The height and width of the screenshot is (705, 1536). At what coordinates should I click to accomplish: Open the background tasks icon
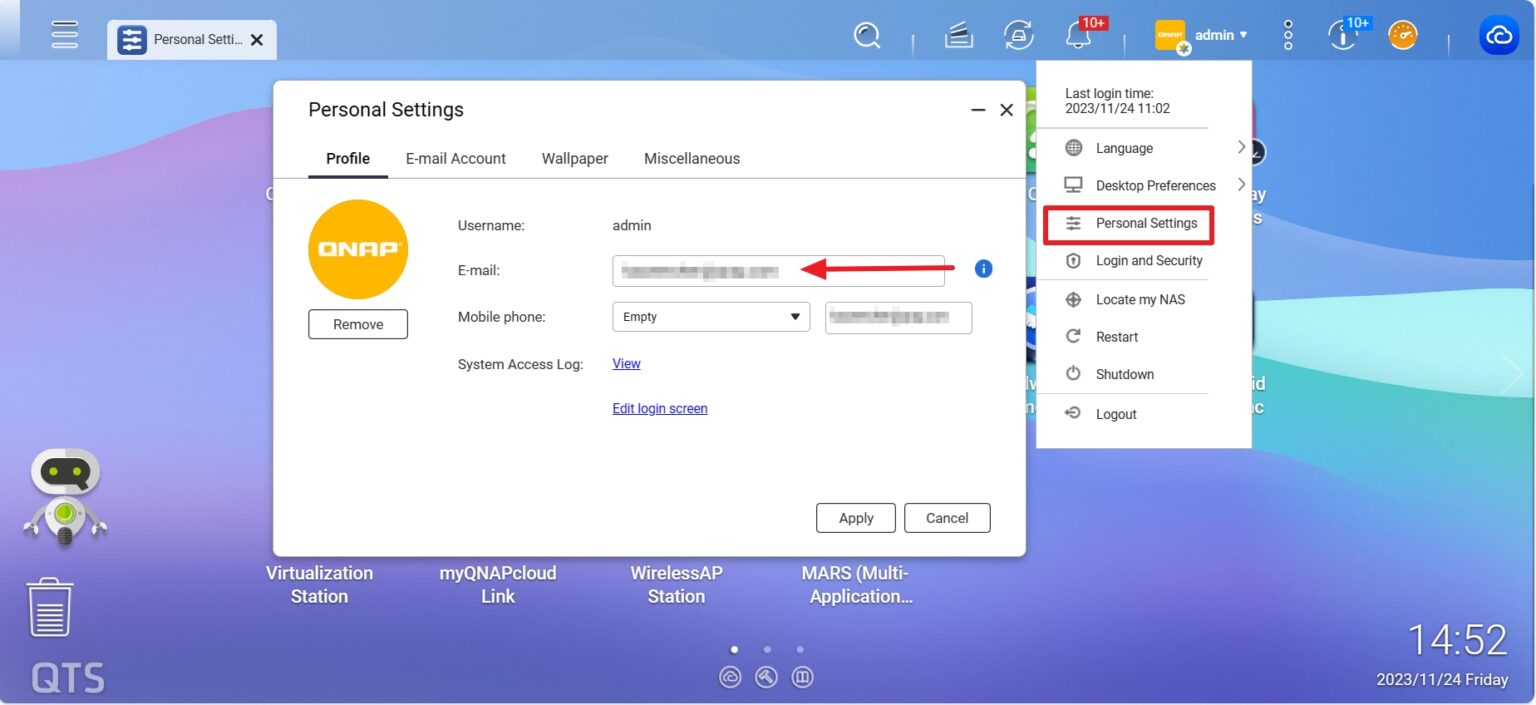click(958, 36)
